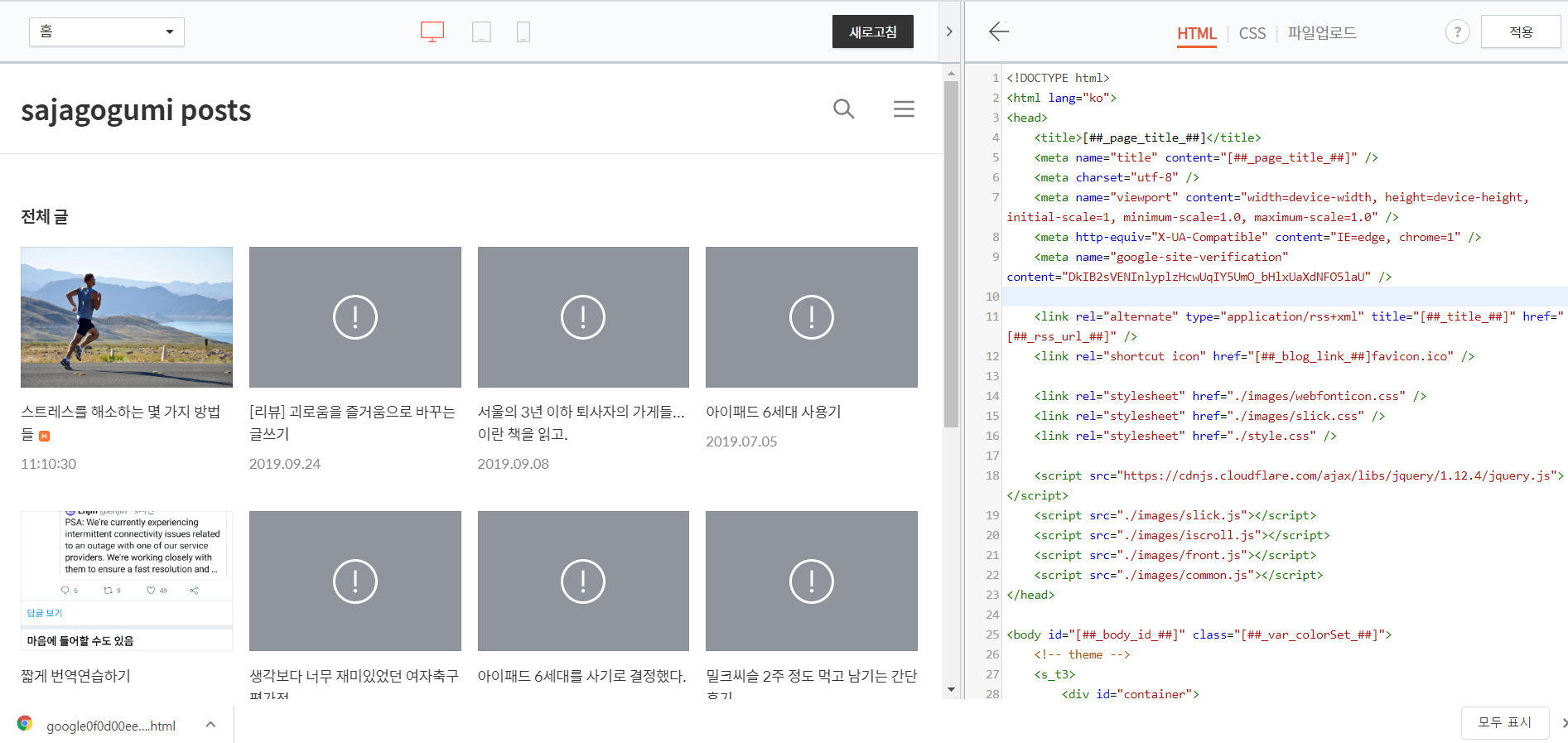This screenshot has height=743, width=1568.
Task: Click the 2019.07.05 post date
Action: 741,441
